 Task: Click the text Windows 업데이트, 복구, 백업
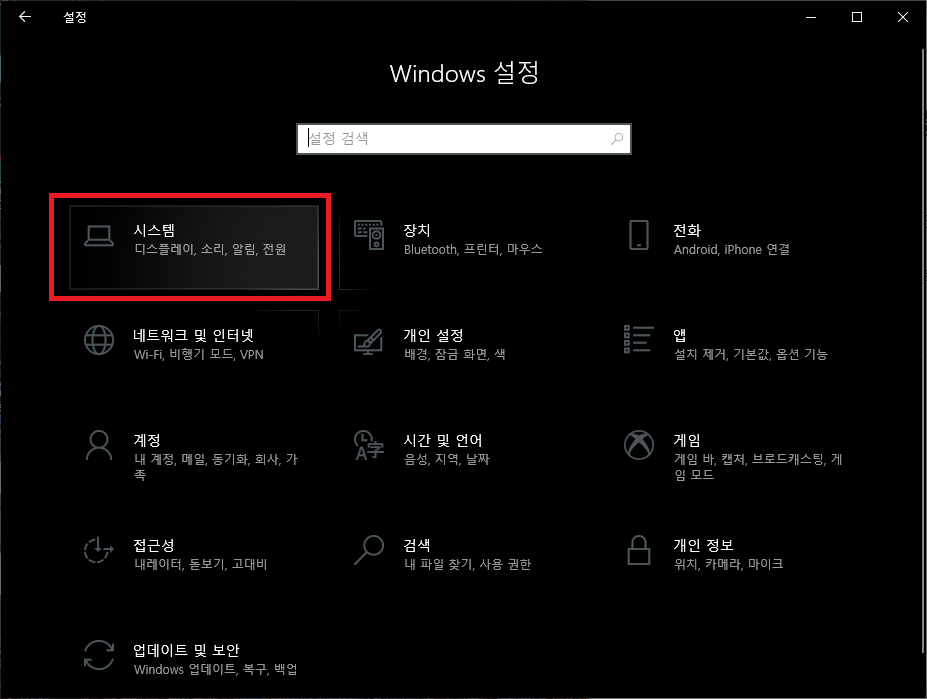pyautogui.click(x=215, y=669)
